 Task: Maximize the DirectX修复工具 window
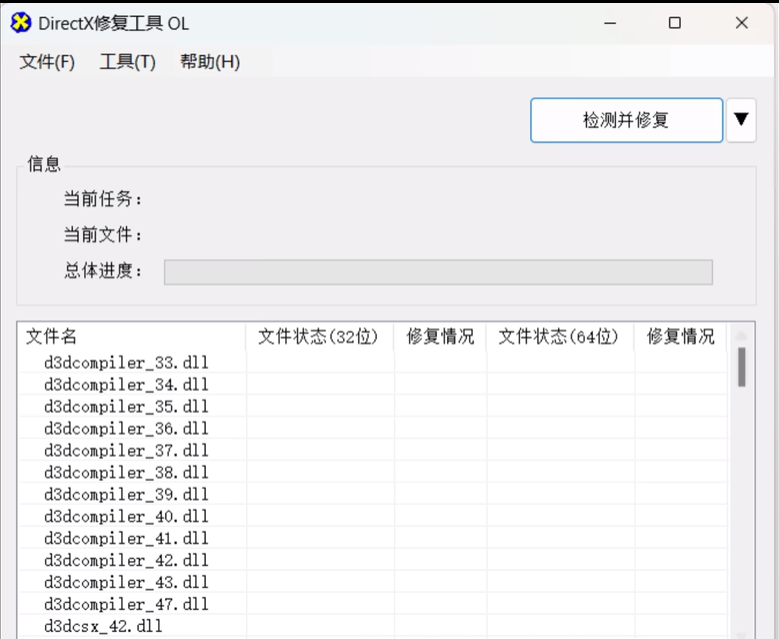(x=675, y=23)
